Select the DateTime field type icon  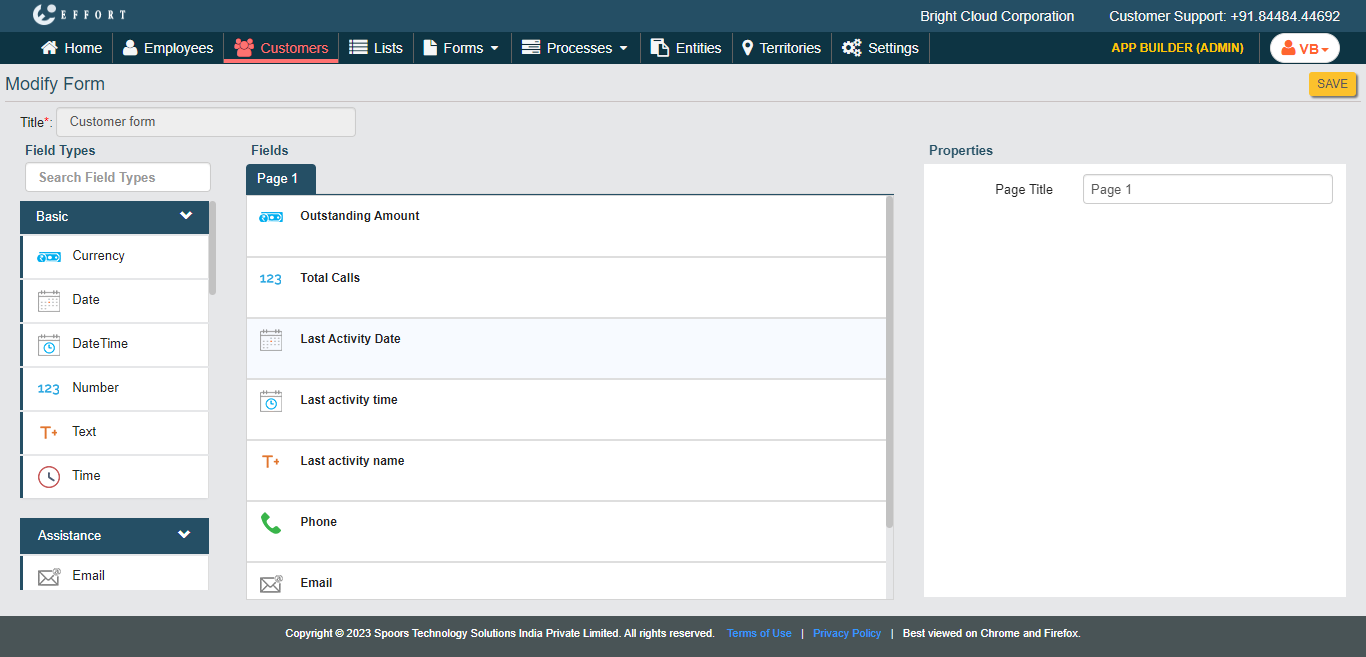[49, 344]
